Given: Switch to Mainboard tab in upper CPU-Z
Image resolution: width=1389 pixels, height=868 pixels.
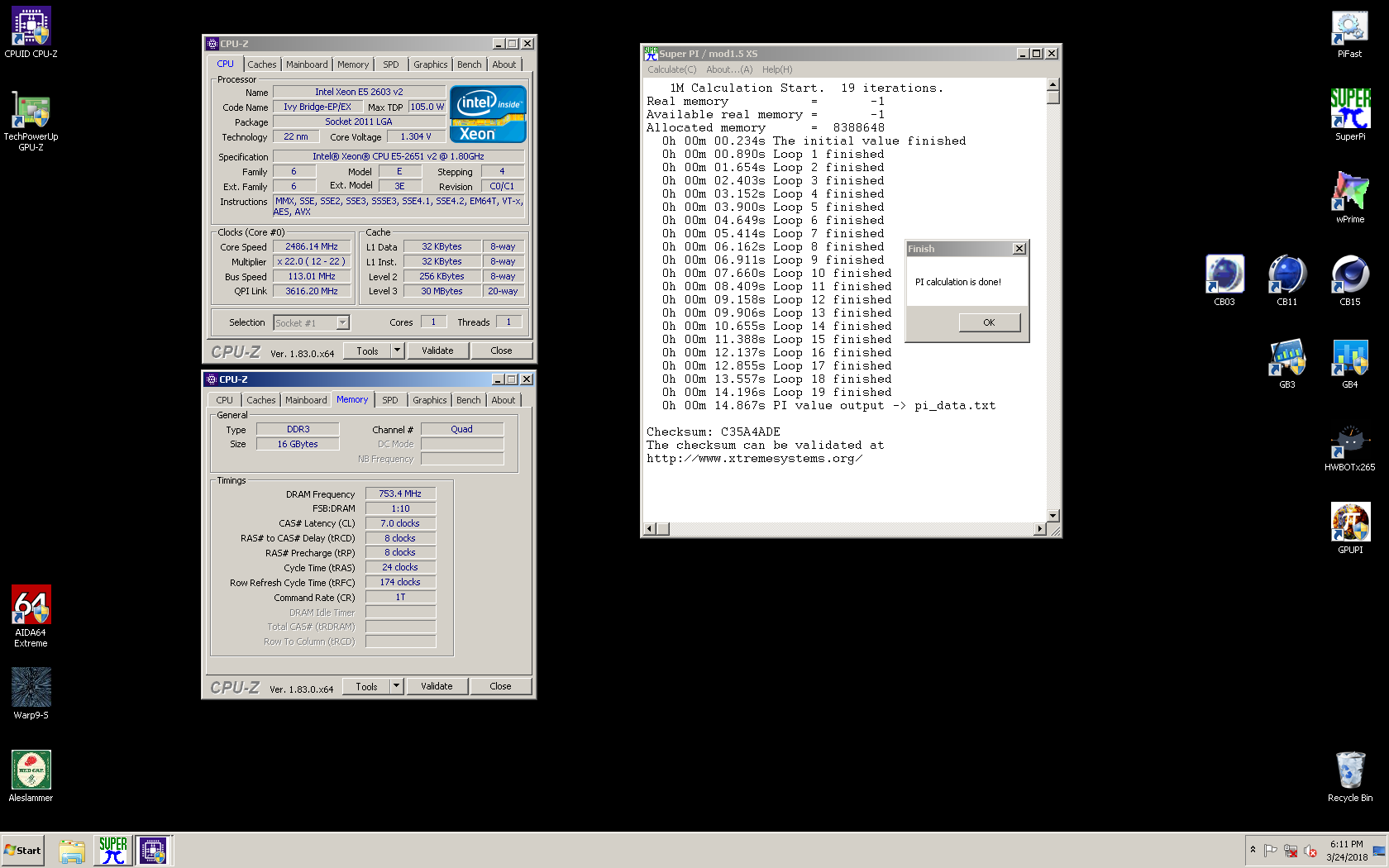Looking at the screenshot, I should point(307,64).
